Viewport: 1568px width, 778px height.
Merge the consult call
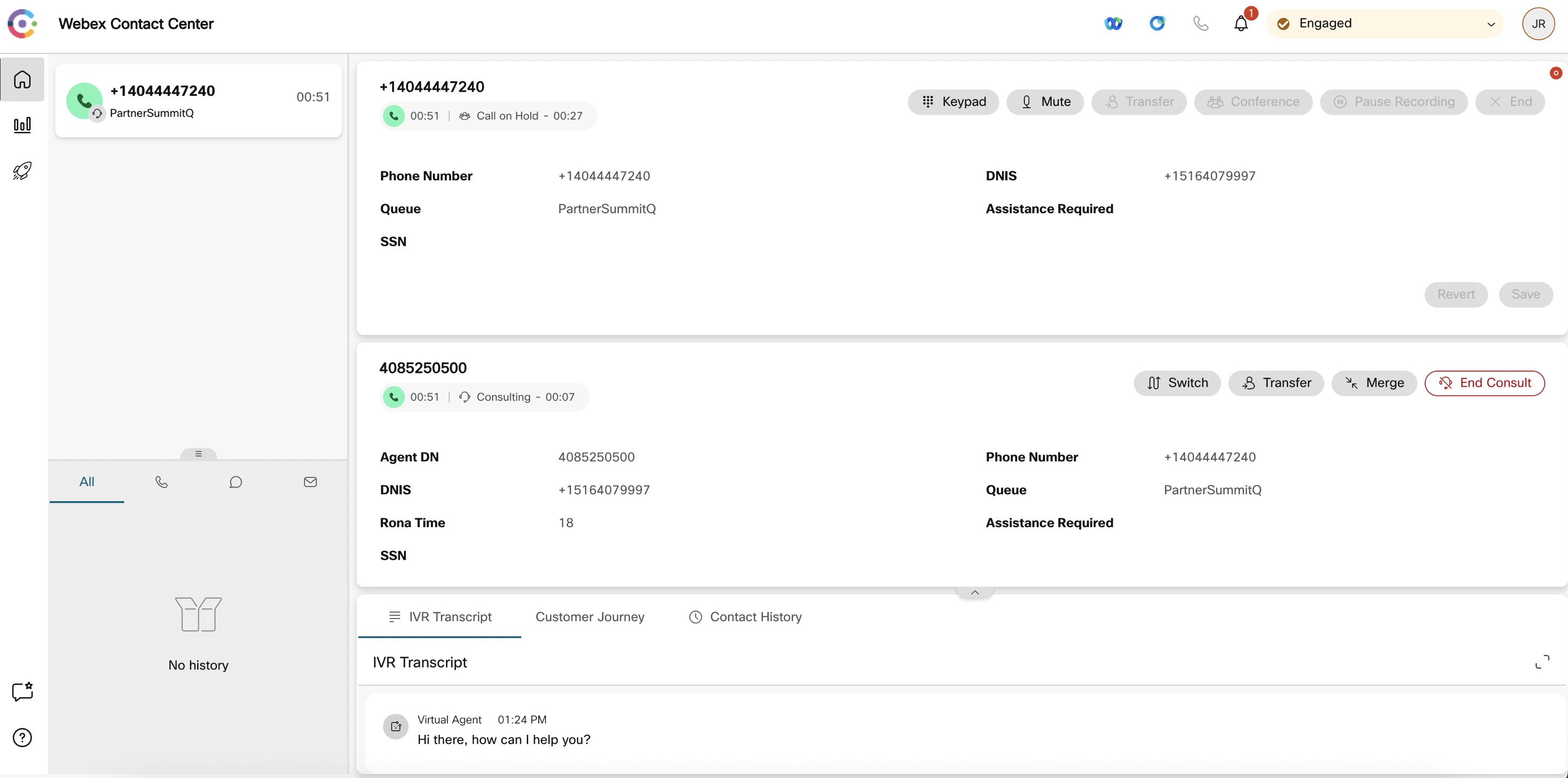(x=1374, y=383)
